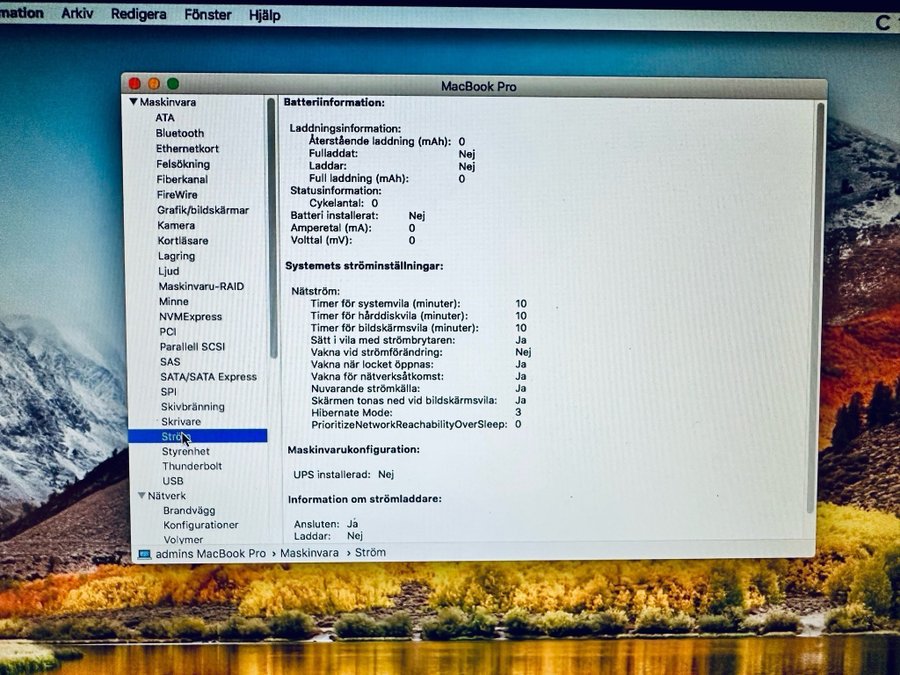The image size is (900, 675).
Task: Select Minne in the hardware list
Action: pyautogui.click(x=173, y=301)
